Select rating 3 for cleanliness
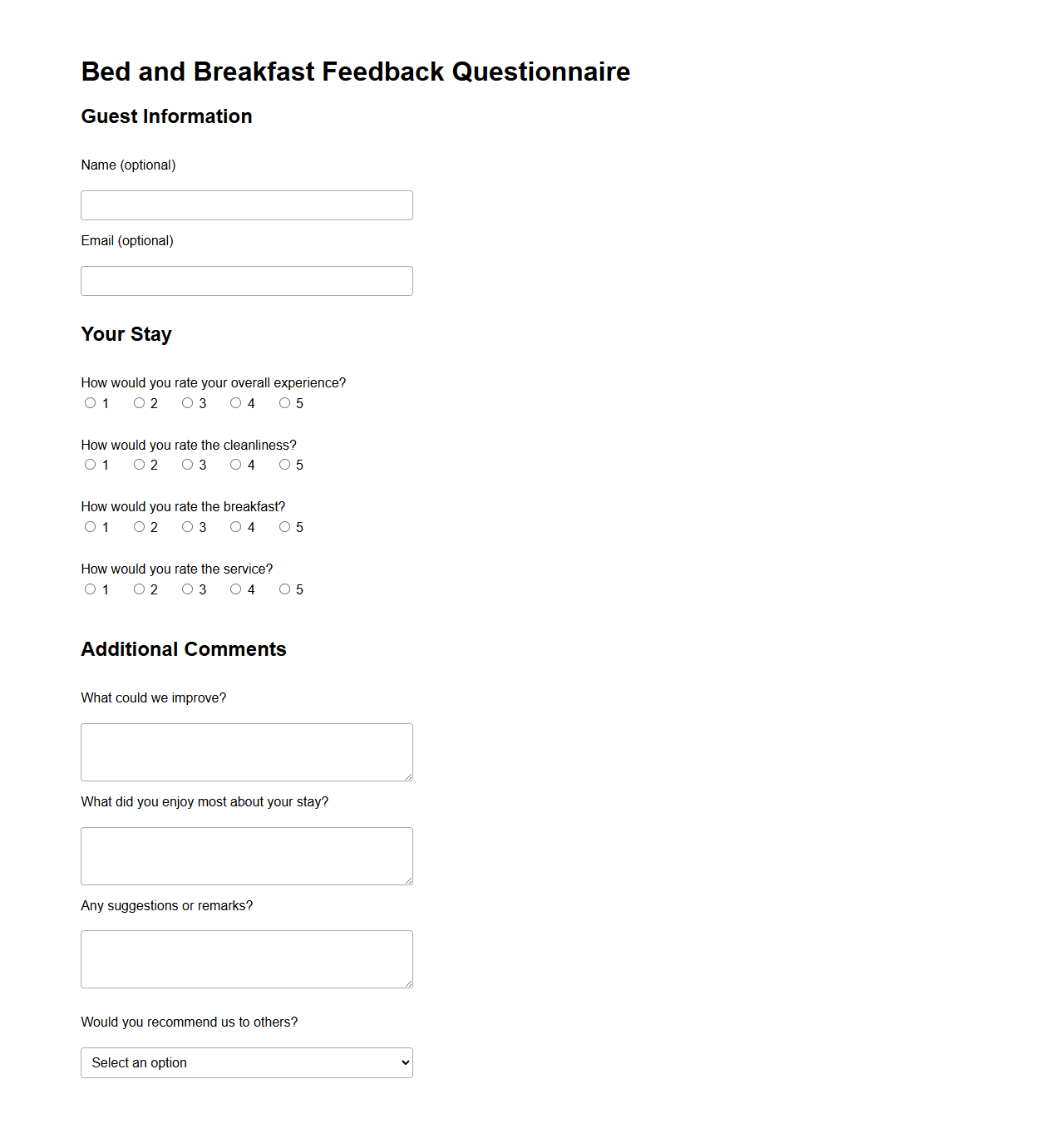This screenshot has height=1148, width=1050. (x=187, y=465)
